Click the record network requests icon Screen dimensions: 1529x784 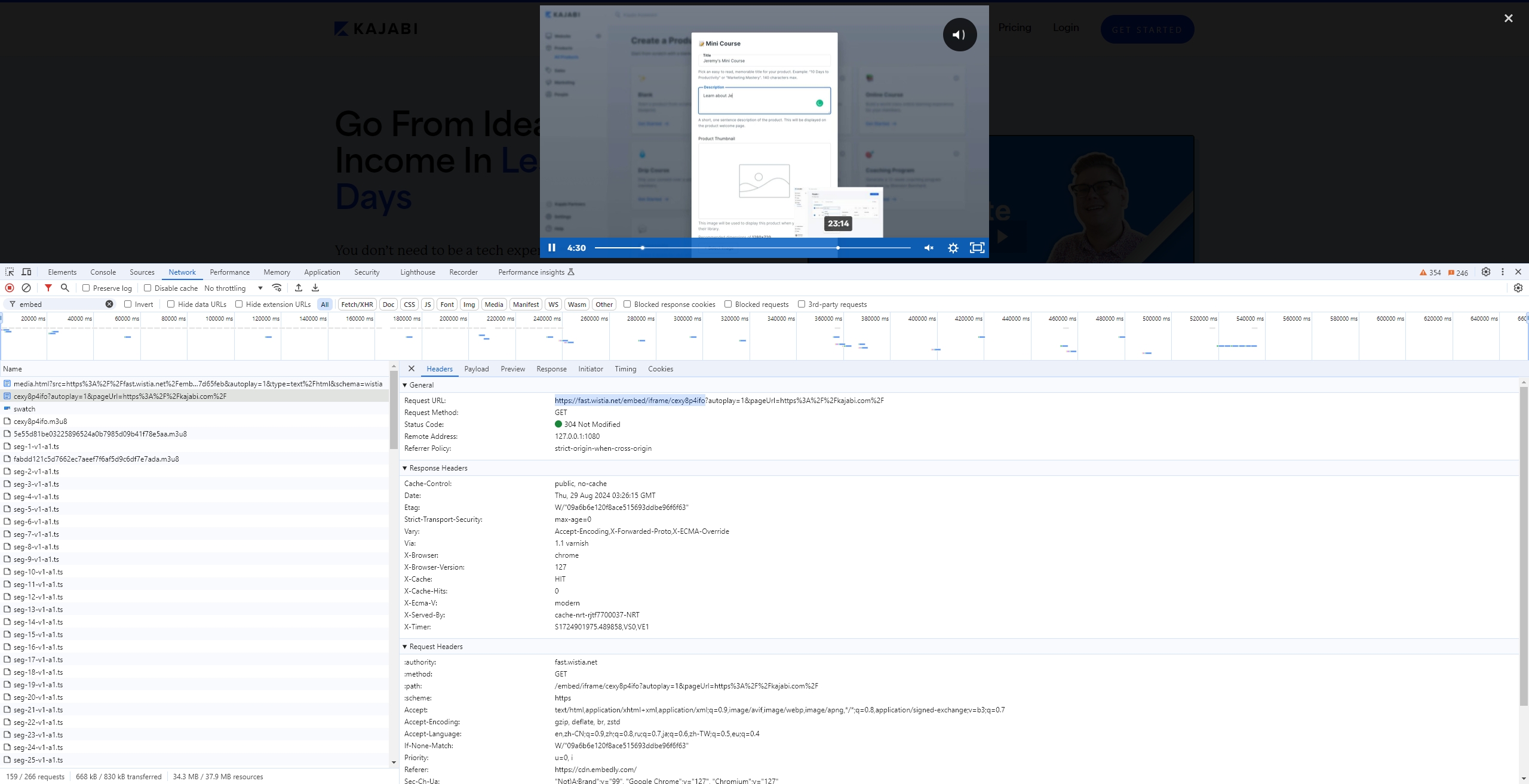[x=8, y=288]
